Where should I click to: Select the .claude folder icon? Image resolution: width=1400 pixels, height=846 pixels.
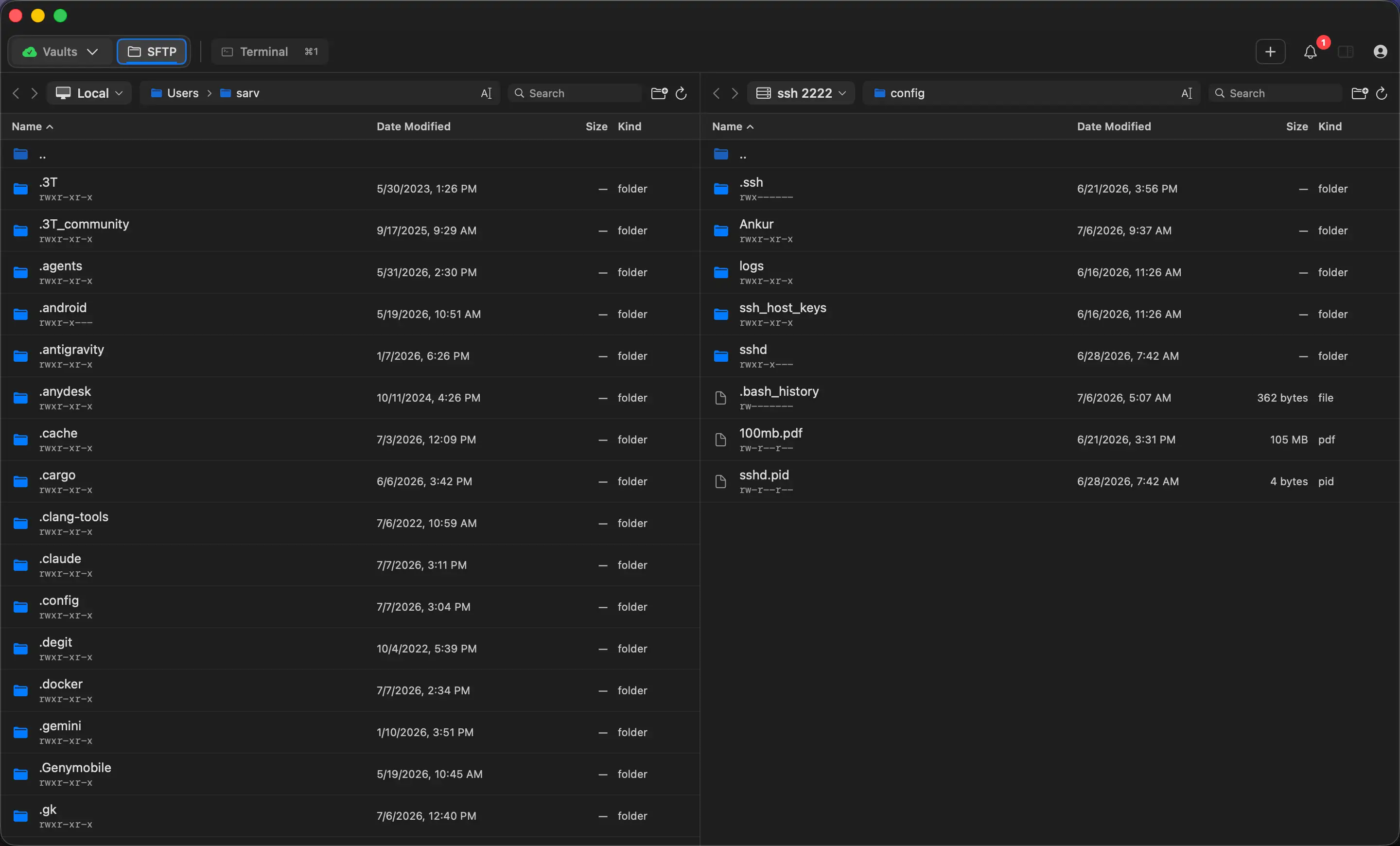20,565
